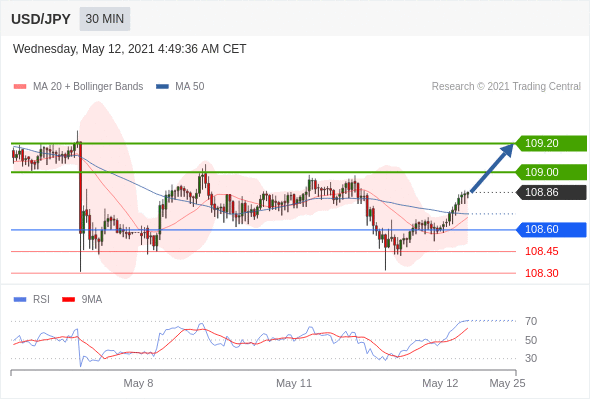Click the chart date and time heading
This screenshot has height=400, width=590.
(x=129, y=49)
